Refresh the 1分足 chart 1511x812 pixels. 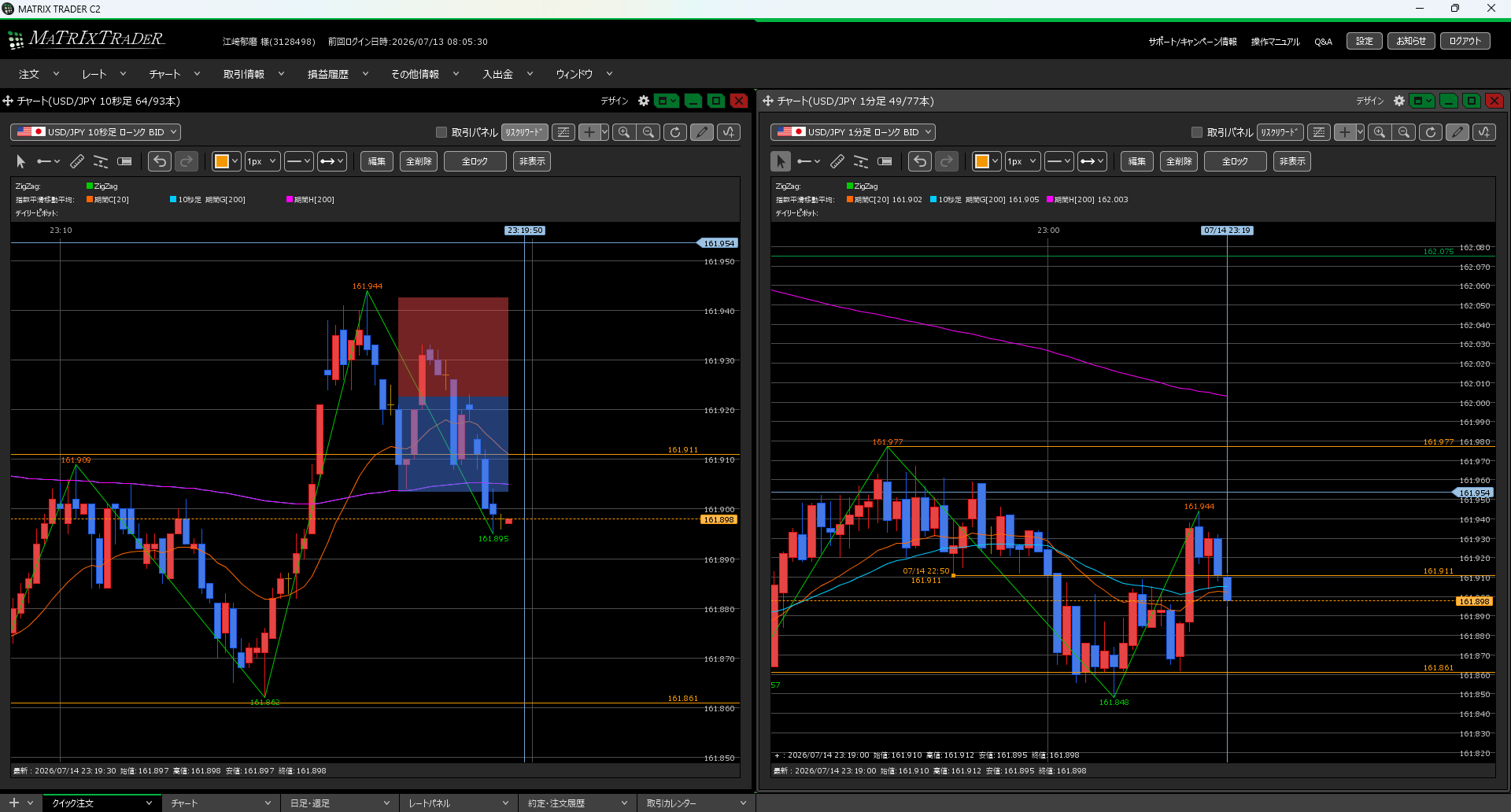[x=1431, y=132]
